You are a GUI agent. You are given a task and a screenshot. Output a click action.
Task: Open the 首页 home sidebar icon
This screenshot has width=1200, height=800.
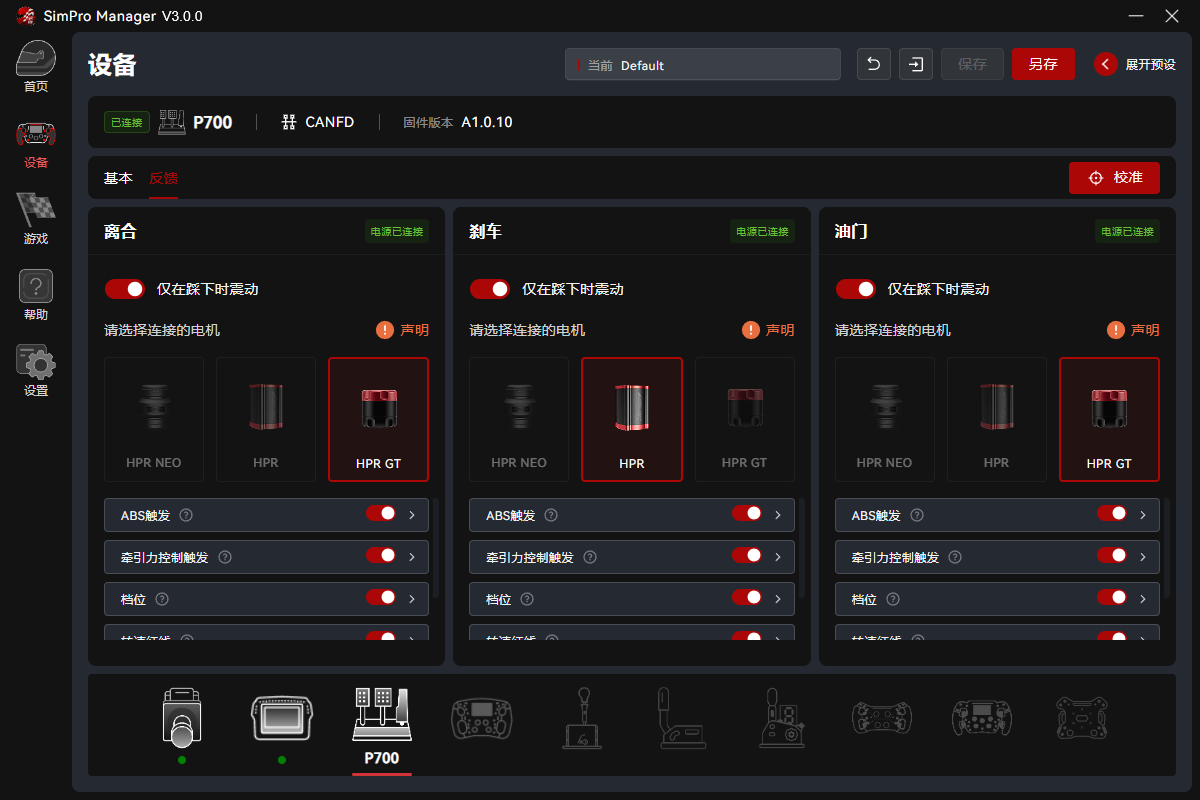pyautogui.click(x=36, y=60)
